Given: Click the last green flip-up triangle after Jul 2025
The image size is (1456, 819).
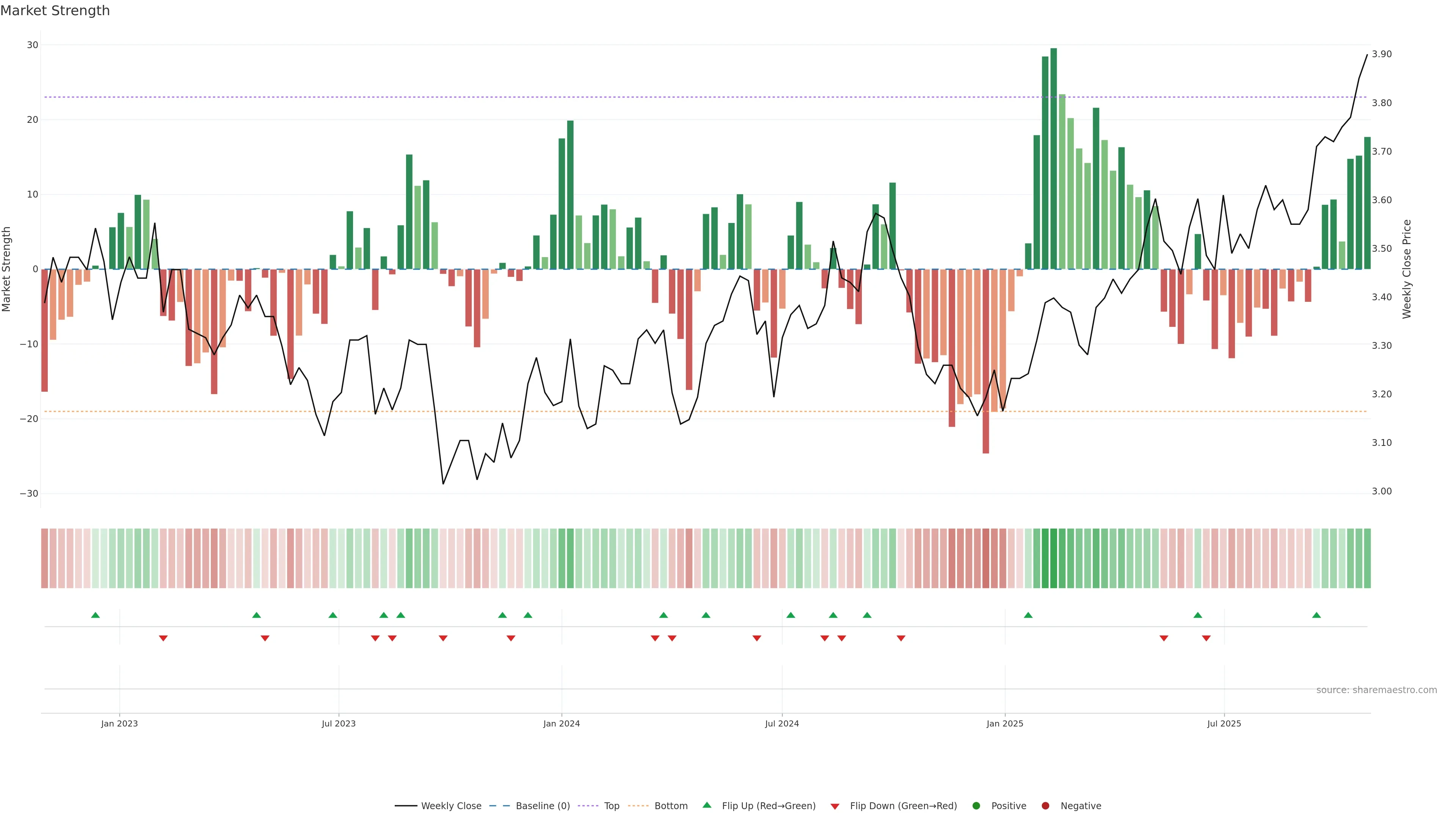Looking at the screenshot, I should coord(1316,615).
